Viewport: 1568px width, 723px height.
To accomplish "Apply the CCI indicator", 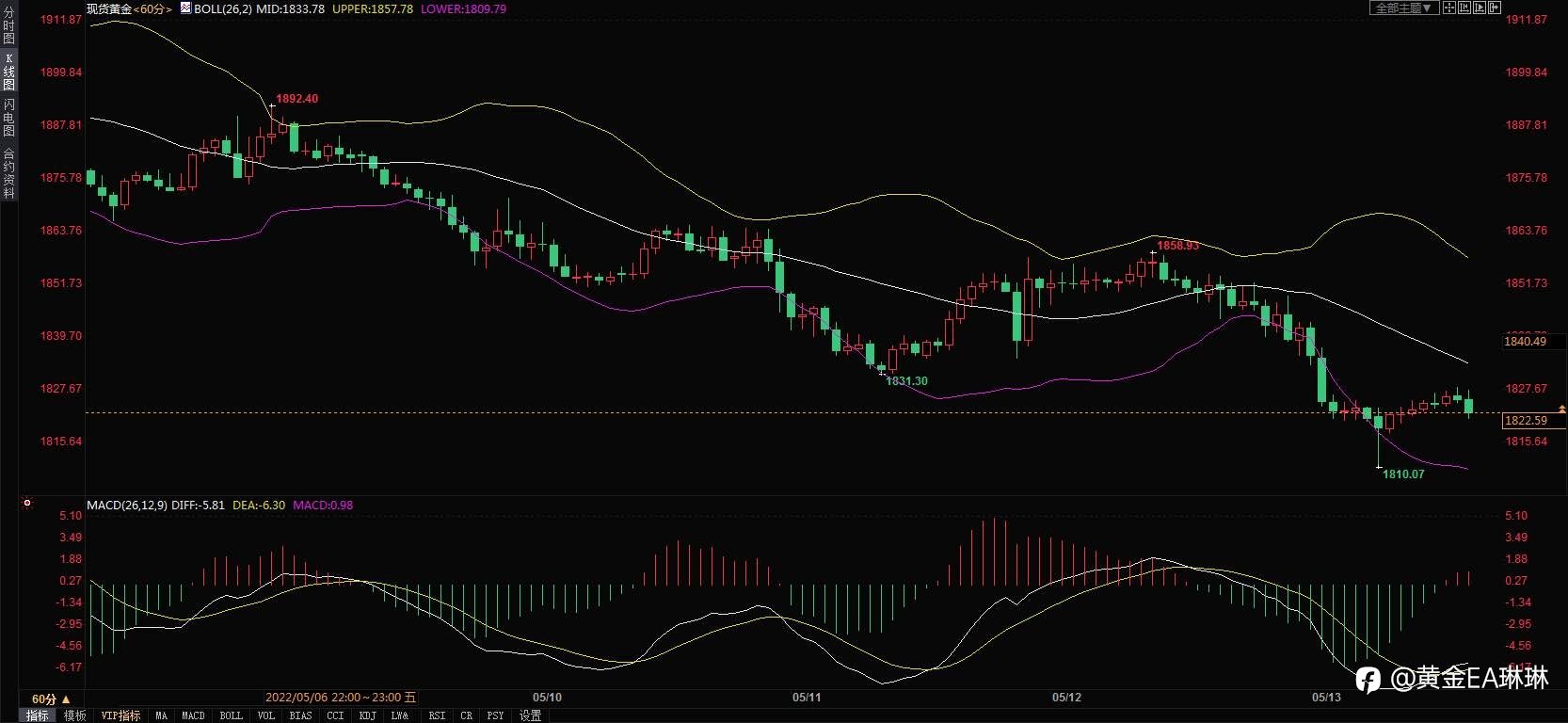I will 335,715.
